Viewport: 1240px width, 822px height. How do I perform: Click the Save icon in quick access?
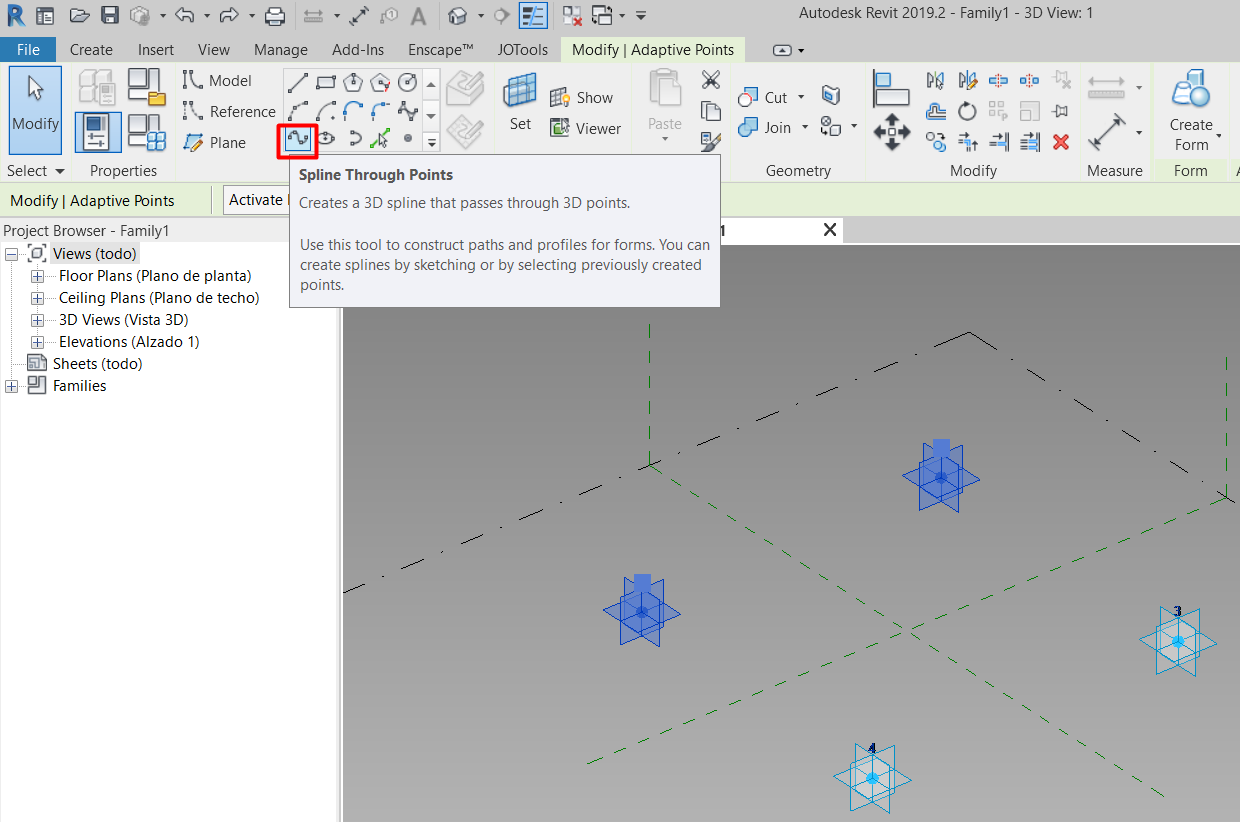110,15
